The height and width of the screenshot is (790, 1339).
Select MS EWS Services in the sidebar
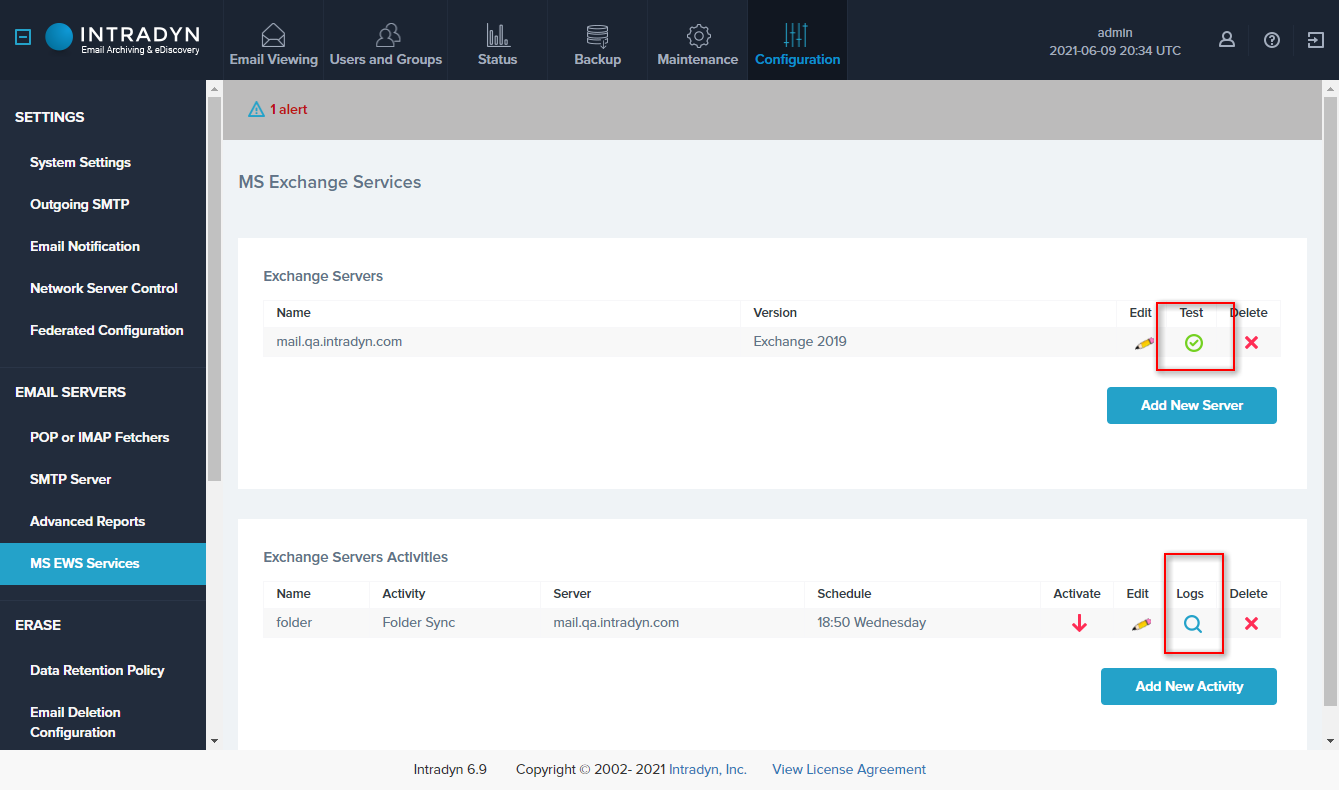coord(103,563)
